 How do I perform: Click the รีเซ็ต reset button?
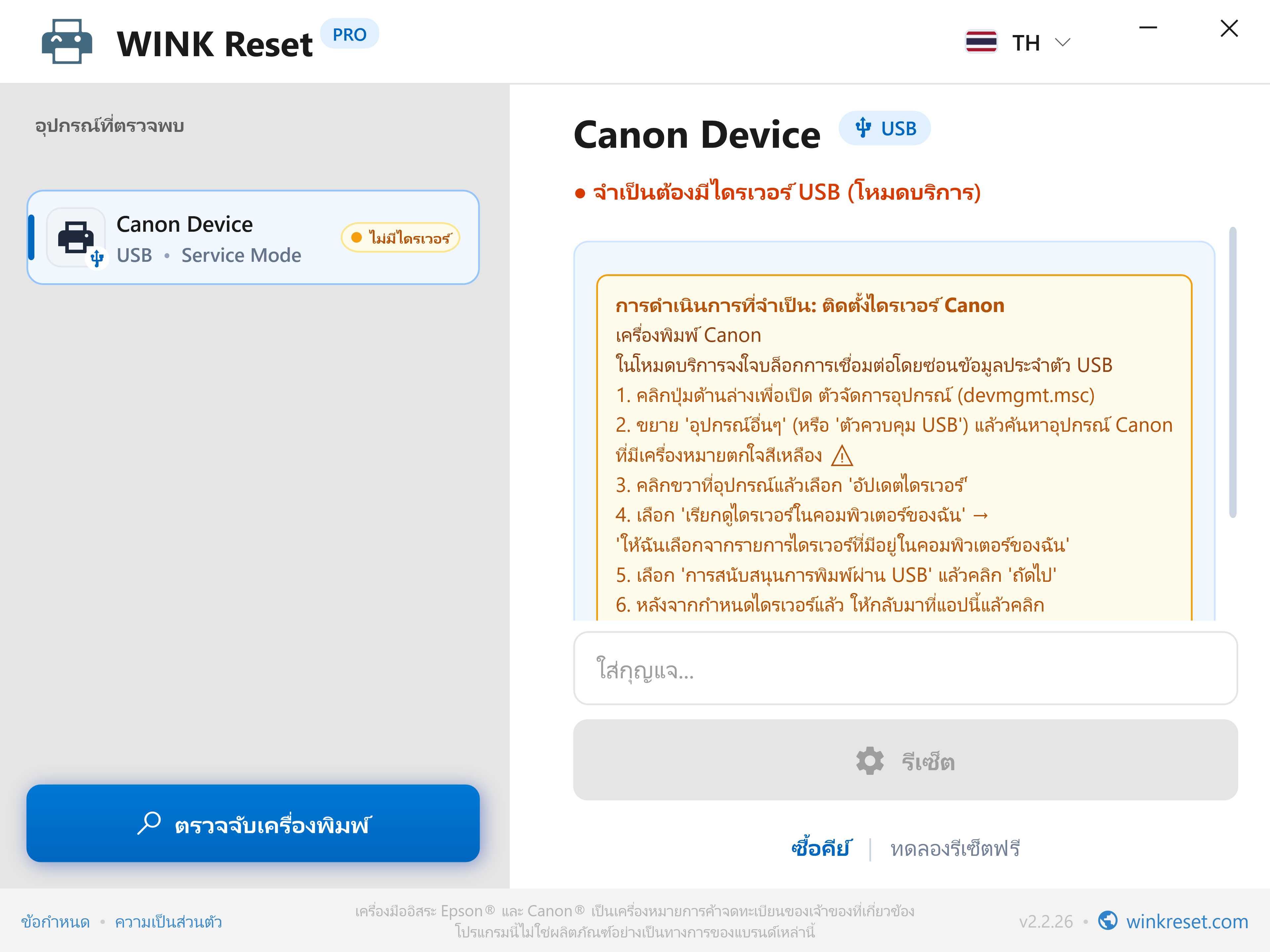[x=906, y=760]
